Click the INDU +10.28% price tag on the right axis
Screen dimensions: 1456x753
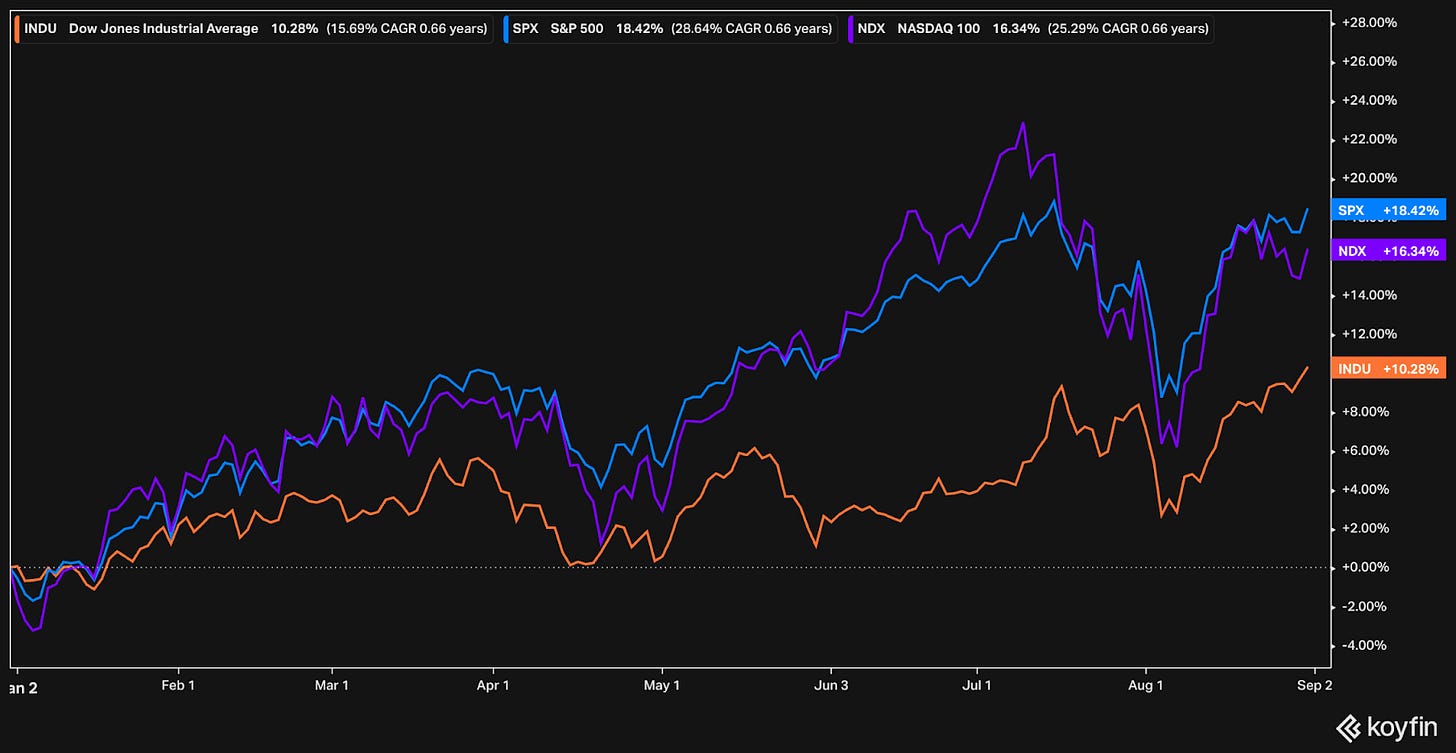[x=1389, y=369]
